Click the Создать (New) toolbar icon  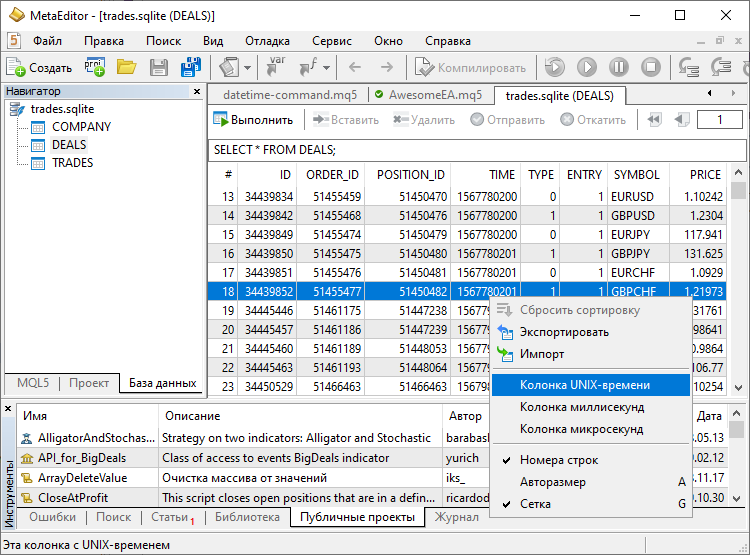click(40, 68)
